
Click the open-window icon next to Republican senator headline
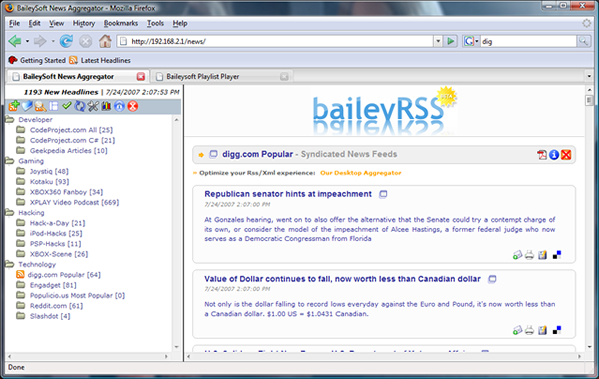click(383, 194)
